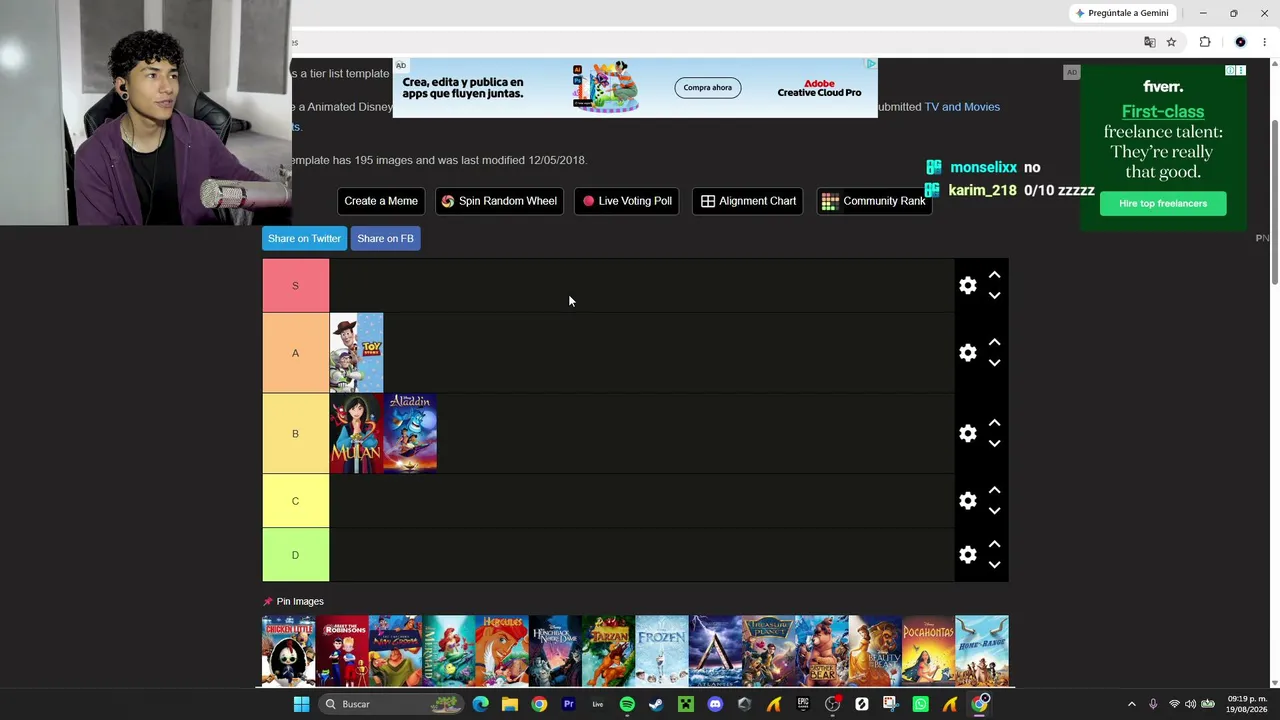Bookmark this page with the star icon

click(1171, 42)
